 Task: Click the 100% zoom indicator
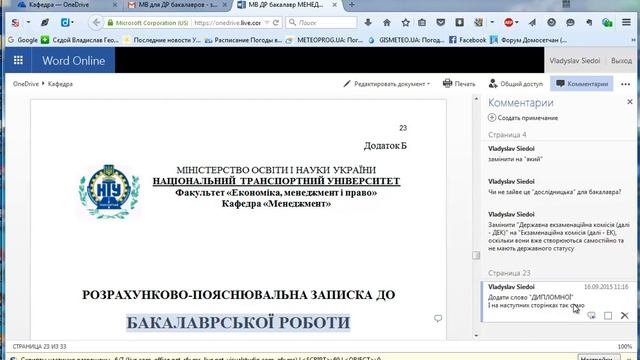624,347
